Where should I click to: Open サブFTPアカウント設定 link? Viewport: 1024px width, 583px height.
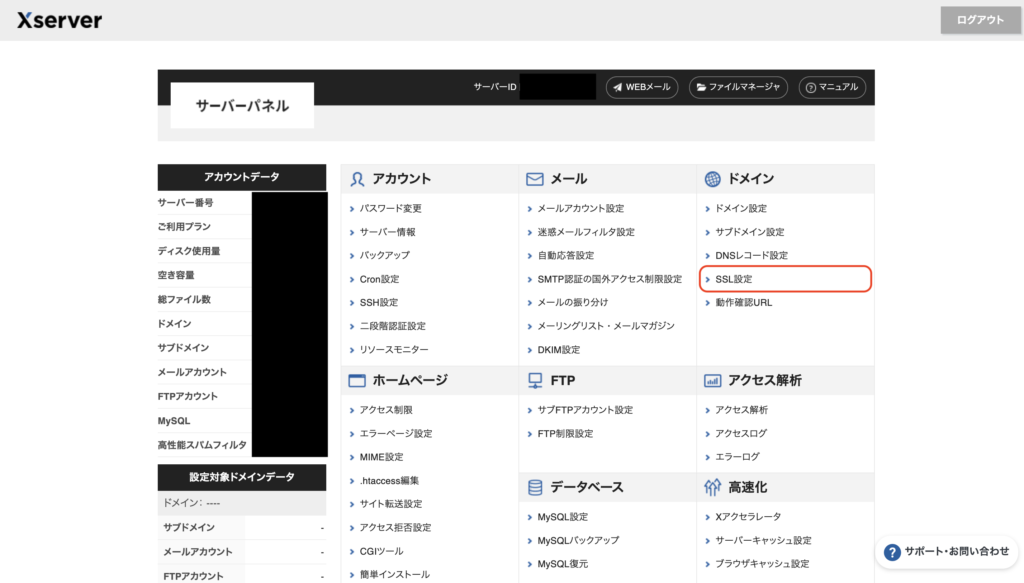[585, 410]
